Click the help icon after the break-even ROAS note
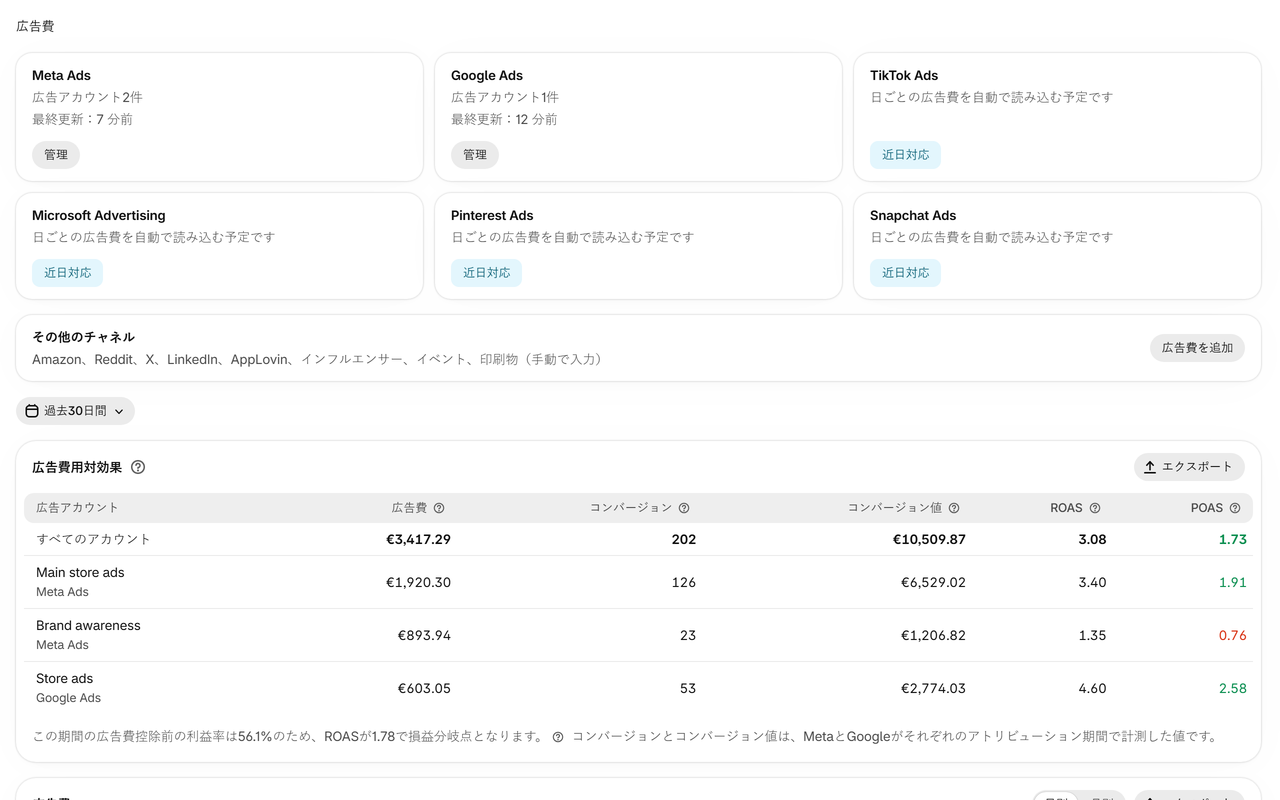 (558, 737)
